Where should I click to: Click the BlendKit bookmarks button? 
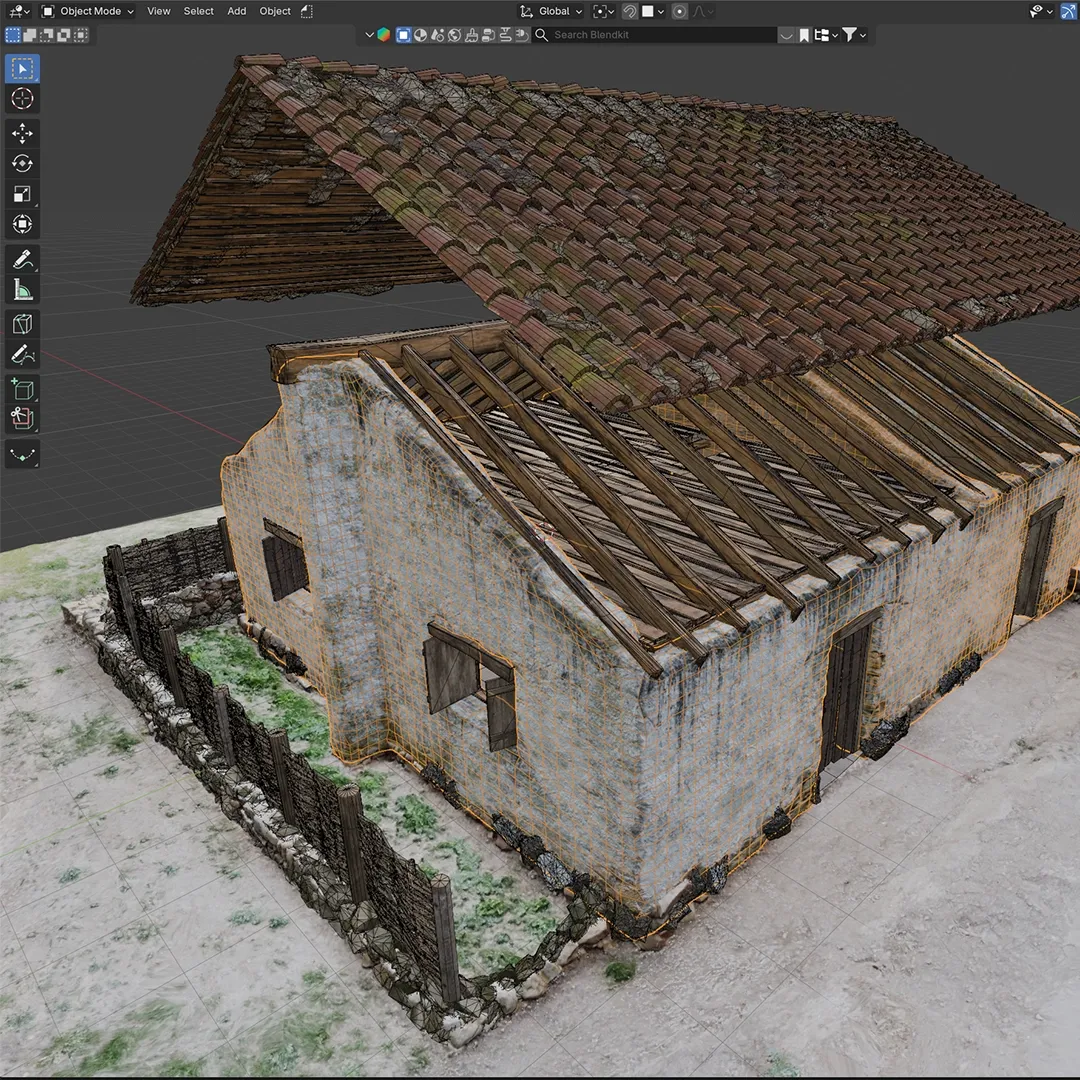point(804,34)
